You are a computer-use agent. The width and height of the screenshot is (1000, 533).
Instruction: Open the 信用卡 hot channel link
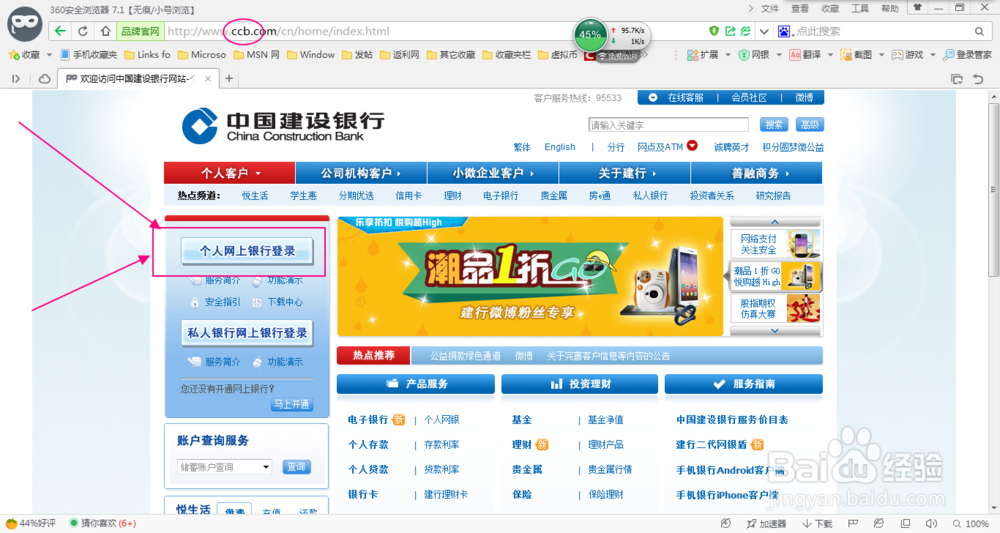coord(408,196)
